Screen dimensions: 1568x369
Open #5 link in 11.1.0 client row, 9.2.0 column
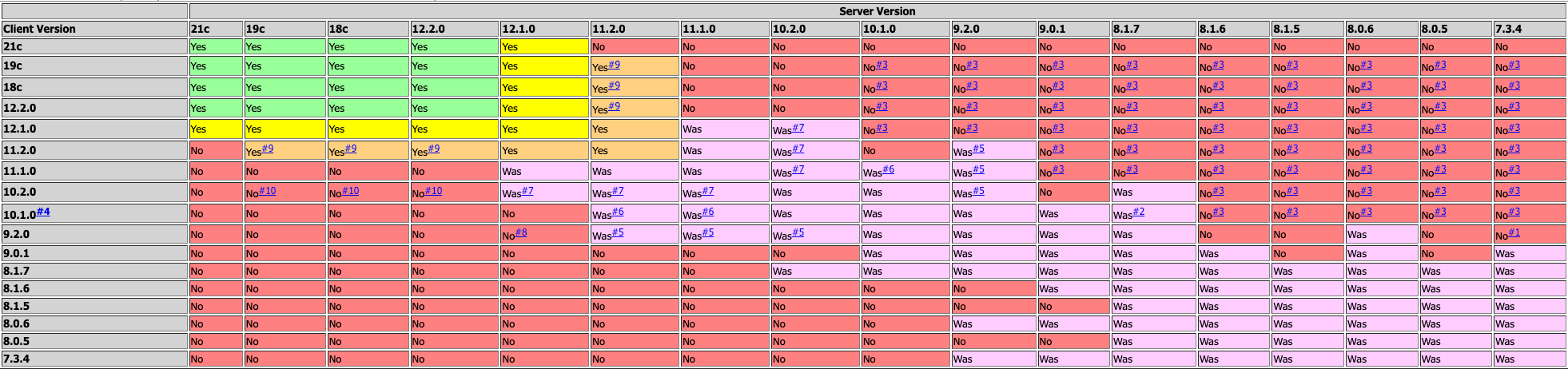pyautogui.click(x=979, y=169)
